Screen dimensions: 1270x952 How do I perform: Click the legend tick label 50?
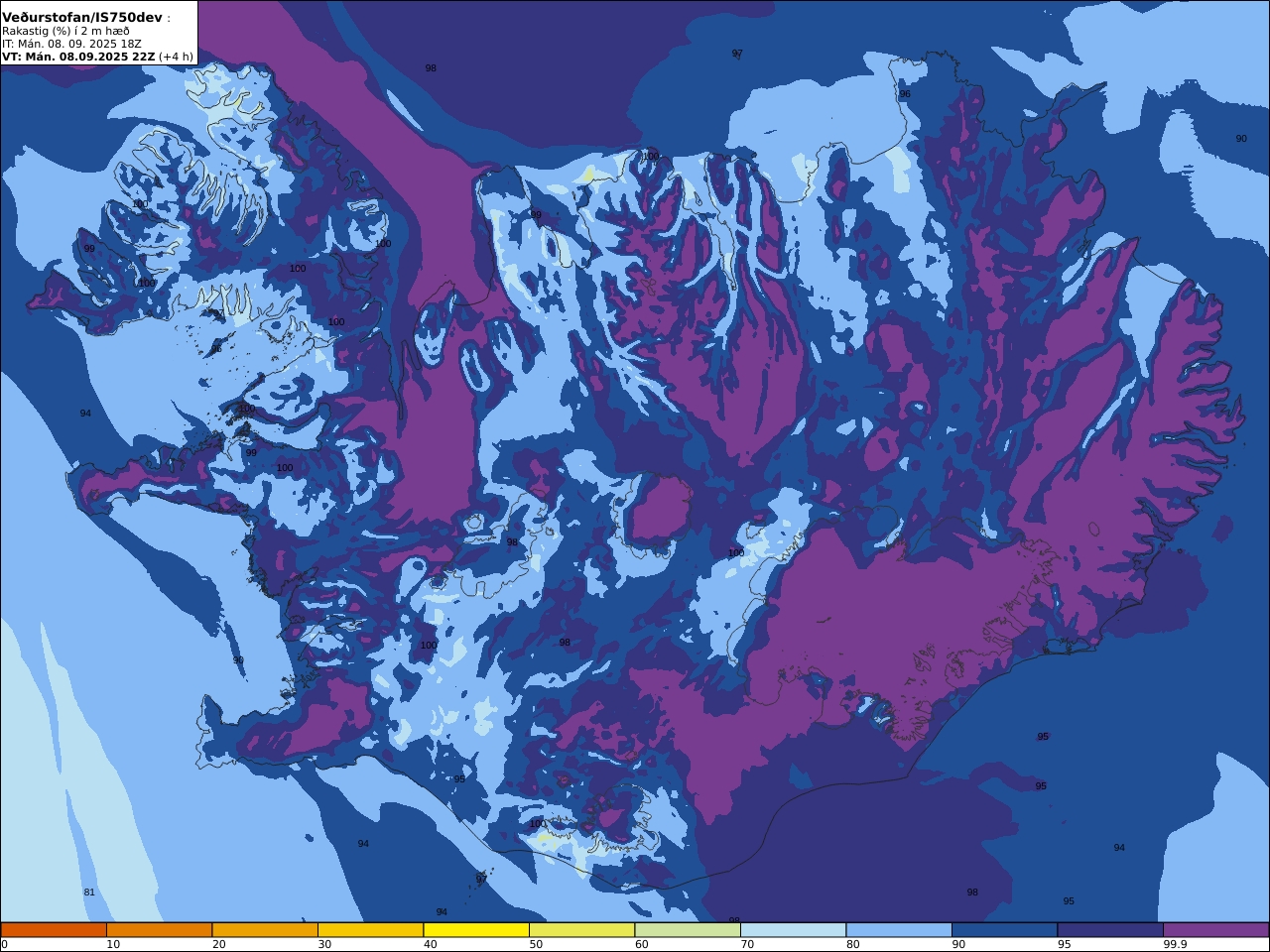tap(536, 944)
